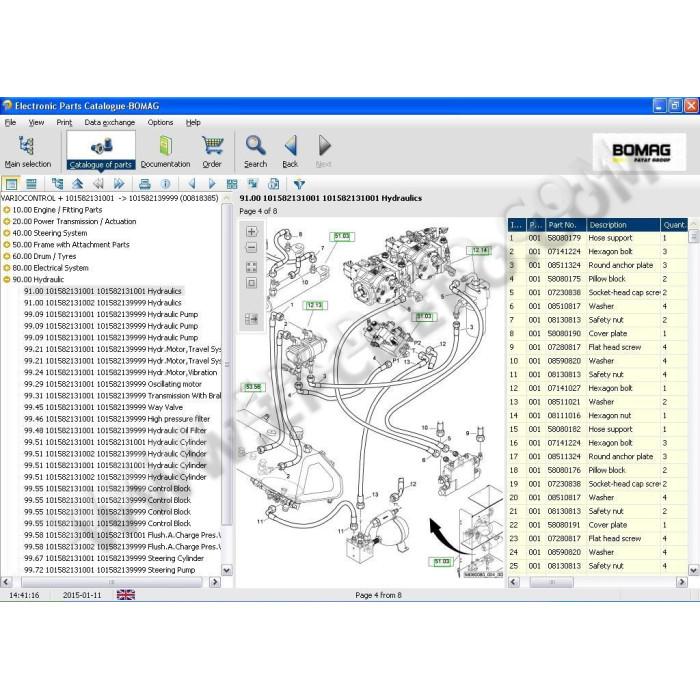Open the Help menu

click(x=193, y=122)
